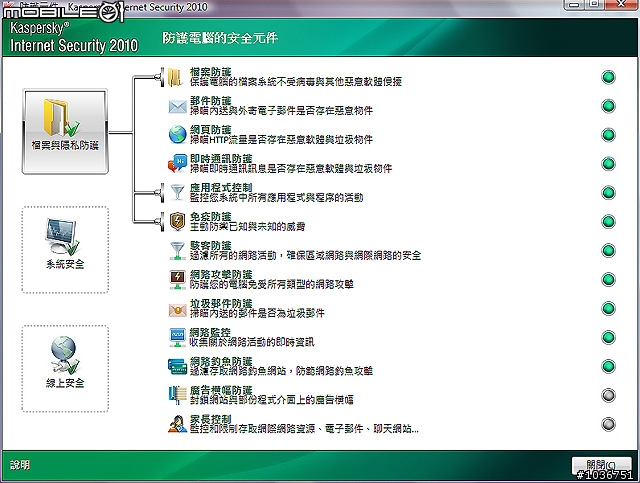Viewport: 640px width, 483px height.
Task: Select the 線上安全 category
Action: pyautogui.click(x=65, y=369)
